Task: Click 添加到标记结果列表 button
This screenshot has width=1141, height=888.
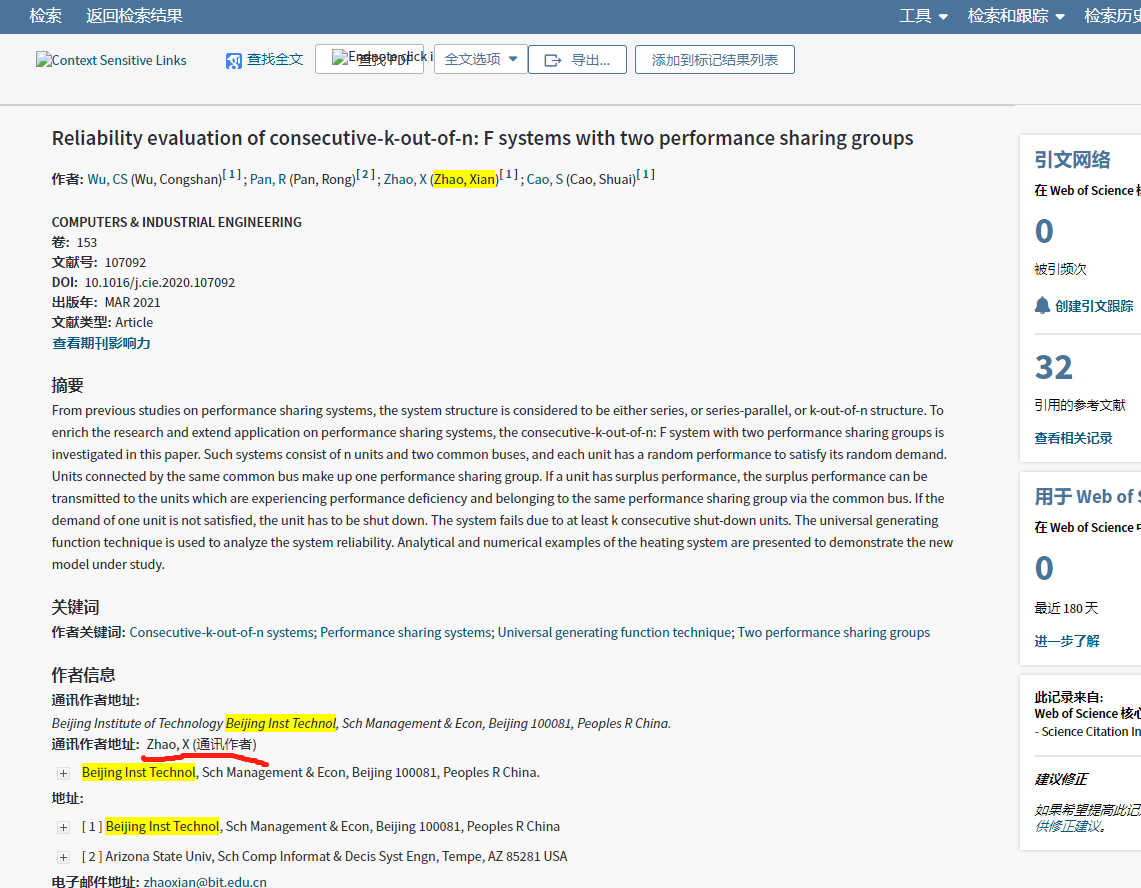Action: (714, 60)
